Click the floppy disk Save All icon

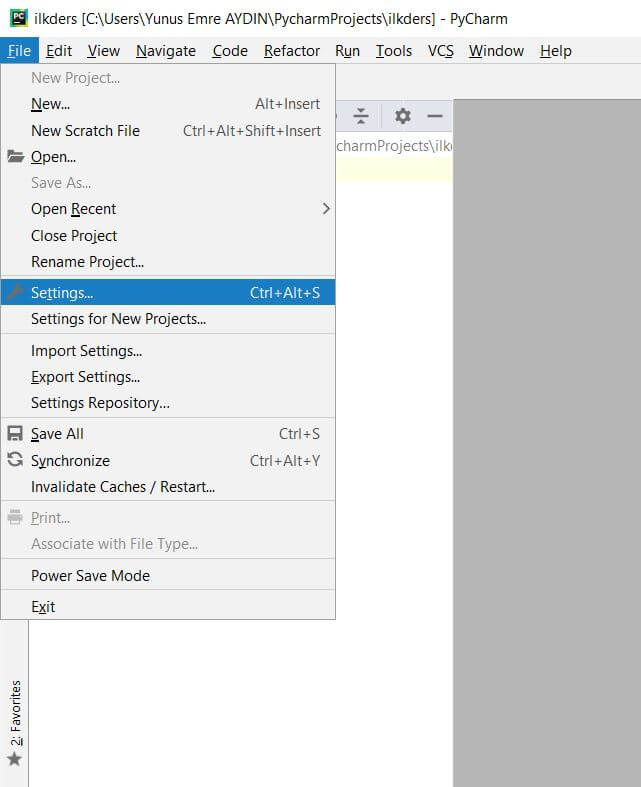[x=15, y=433]
